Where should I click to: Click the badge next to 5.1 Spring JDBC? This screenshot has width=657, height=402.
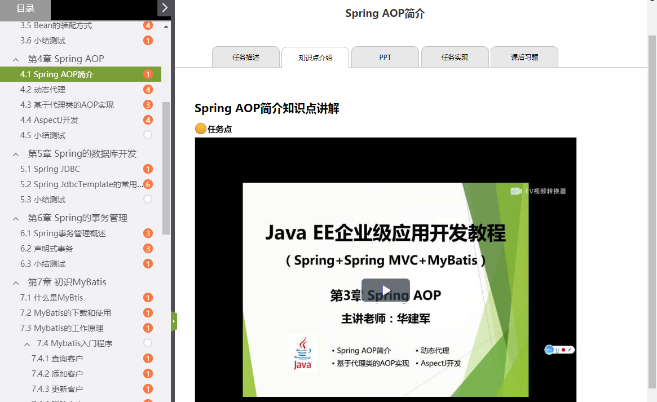coord(148,169)
